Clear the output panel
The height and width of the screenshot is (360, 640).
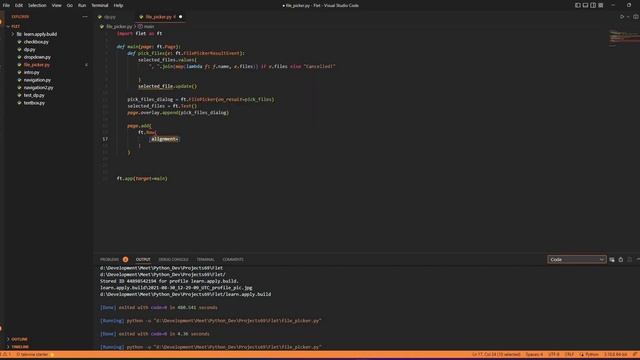[612, 260]
